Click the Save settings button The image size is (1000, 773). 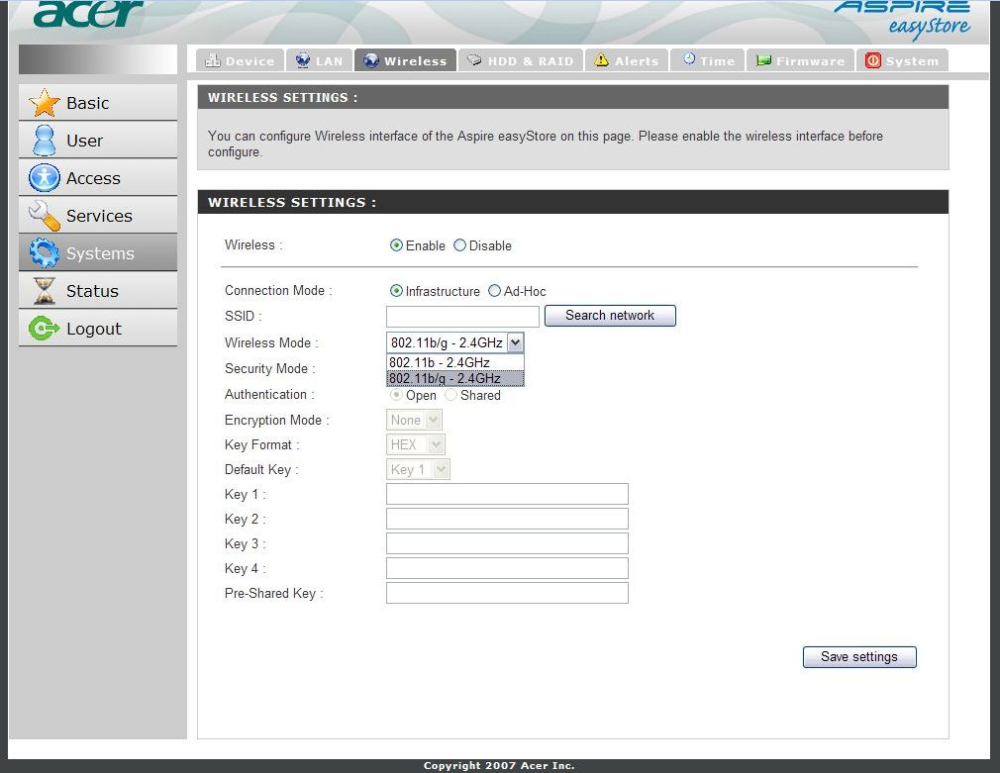859,657
